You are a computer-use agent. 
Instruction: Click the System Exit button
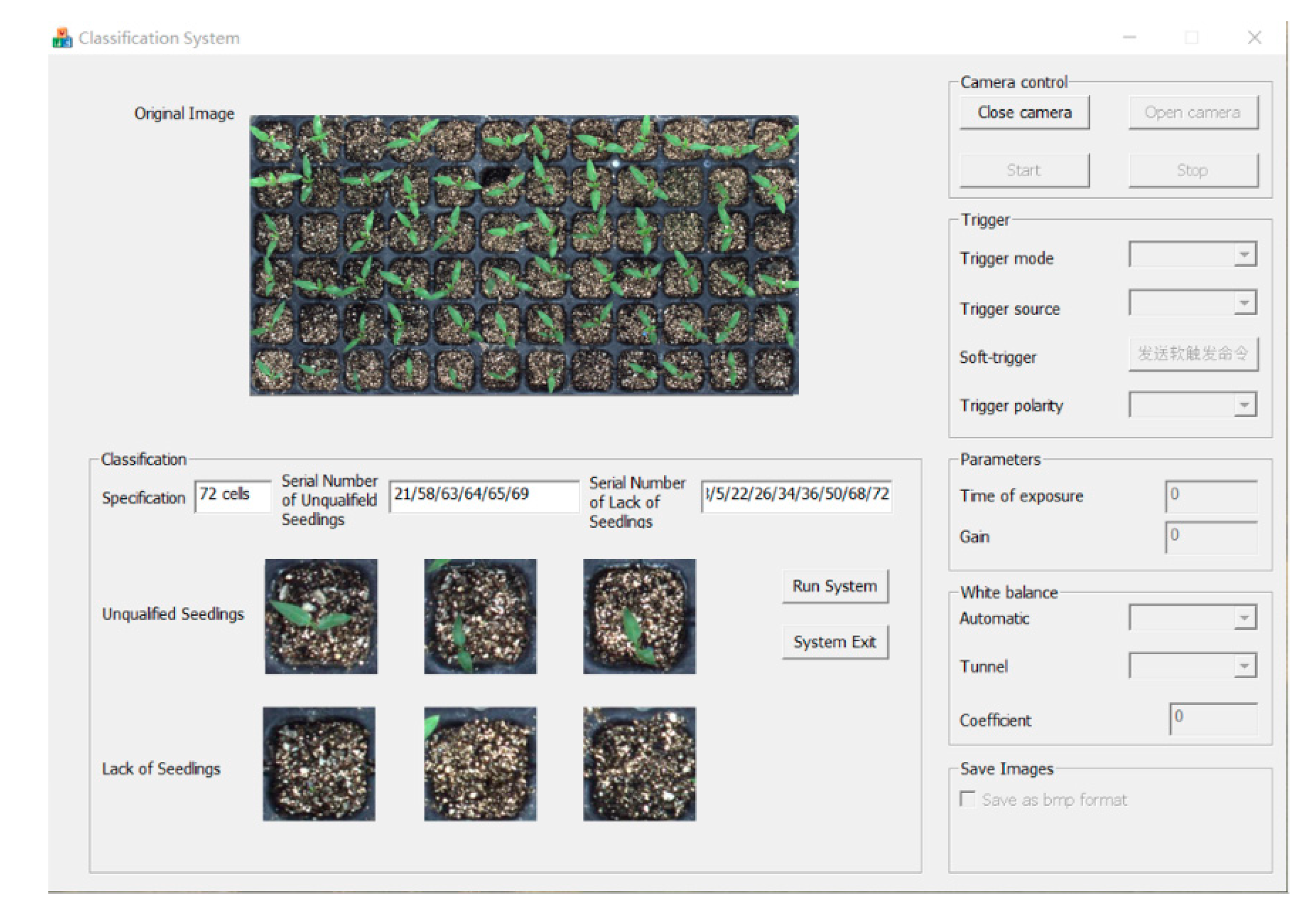tap(835, 642)
